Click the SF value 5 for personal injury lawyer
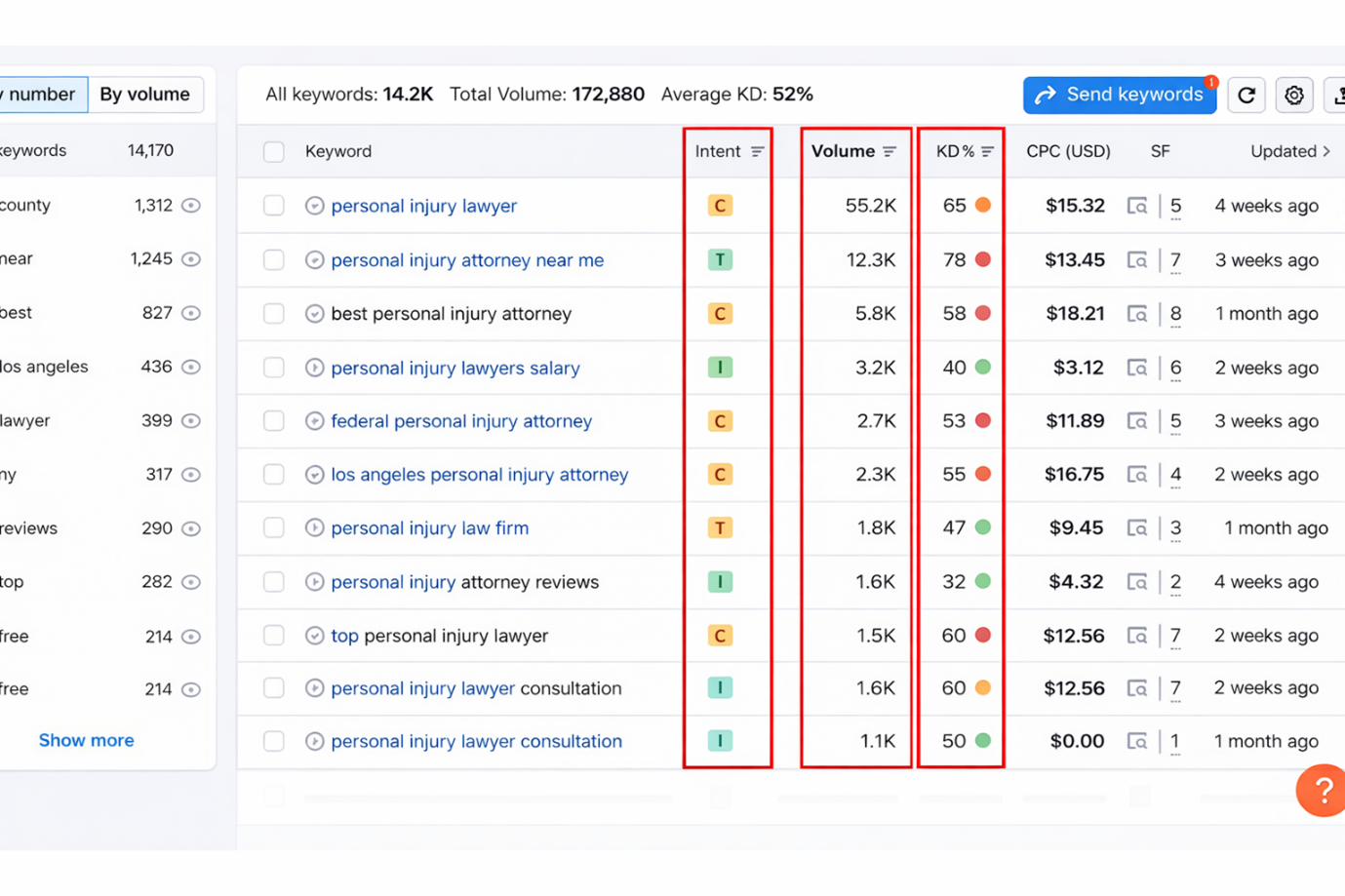This screenshot has width=1345, height=896. [x=1176, y=206]
